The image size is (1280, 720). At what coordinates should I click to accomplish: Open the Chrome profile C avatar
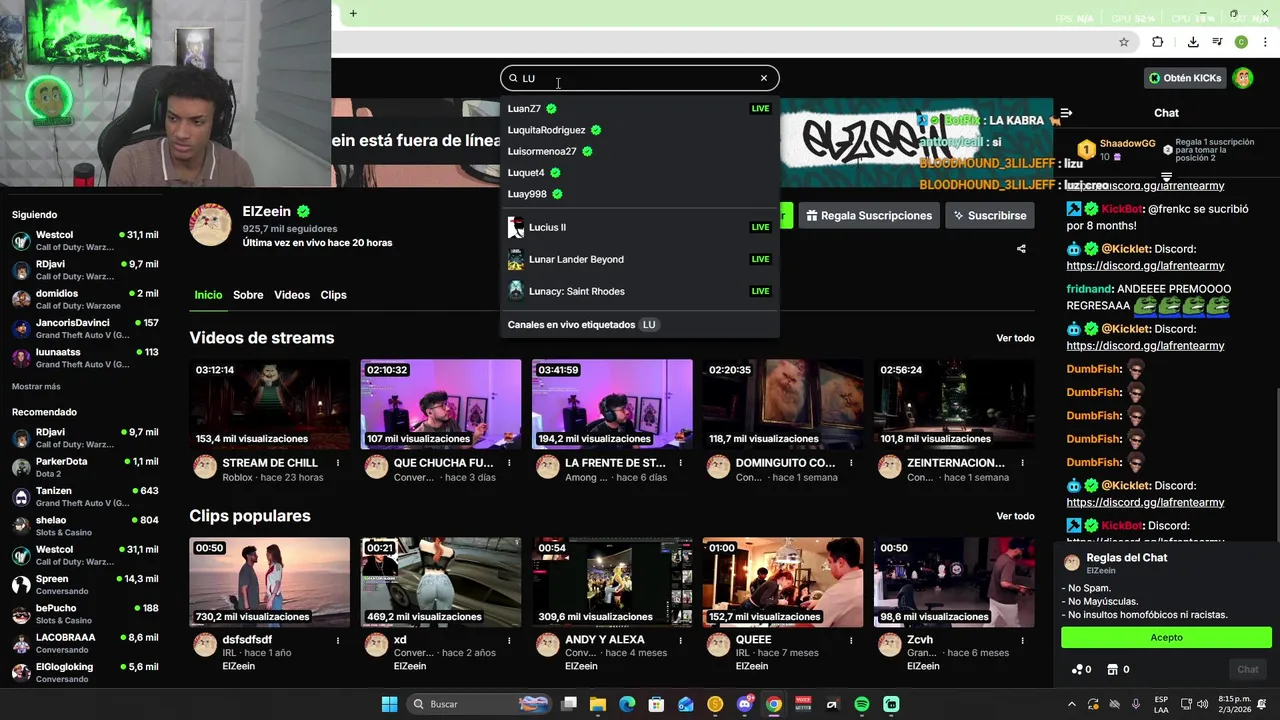click(1241, 42)
